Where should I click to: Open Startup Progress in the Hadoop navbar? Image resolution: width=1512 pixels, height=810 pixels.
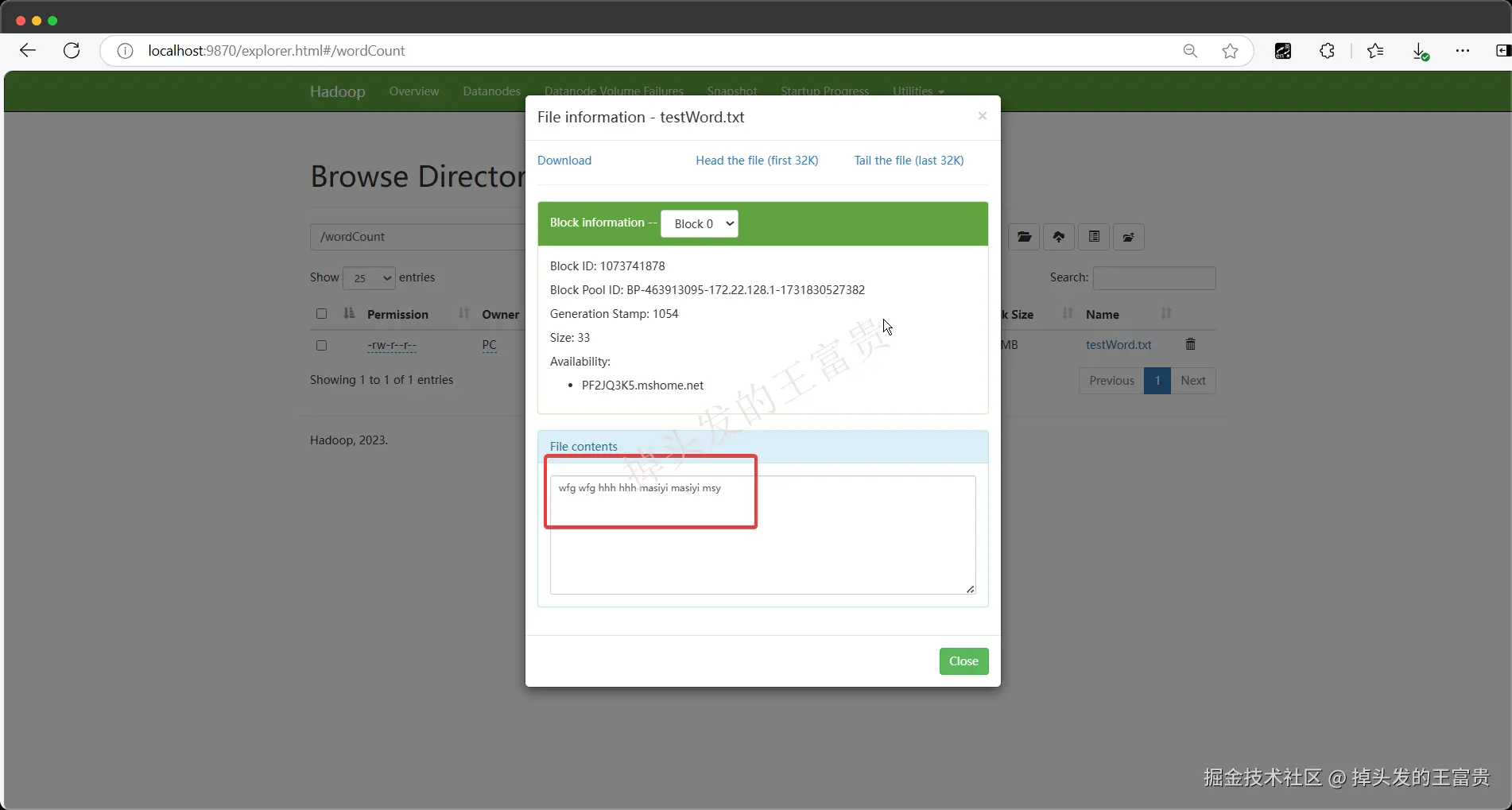pyautogui.click(x=825, y=91)
